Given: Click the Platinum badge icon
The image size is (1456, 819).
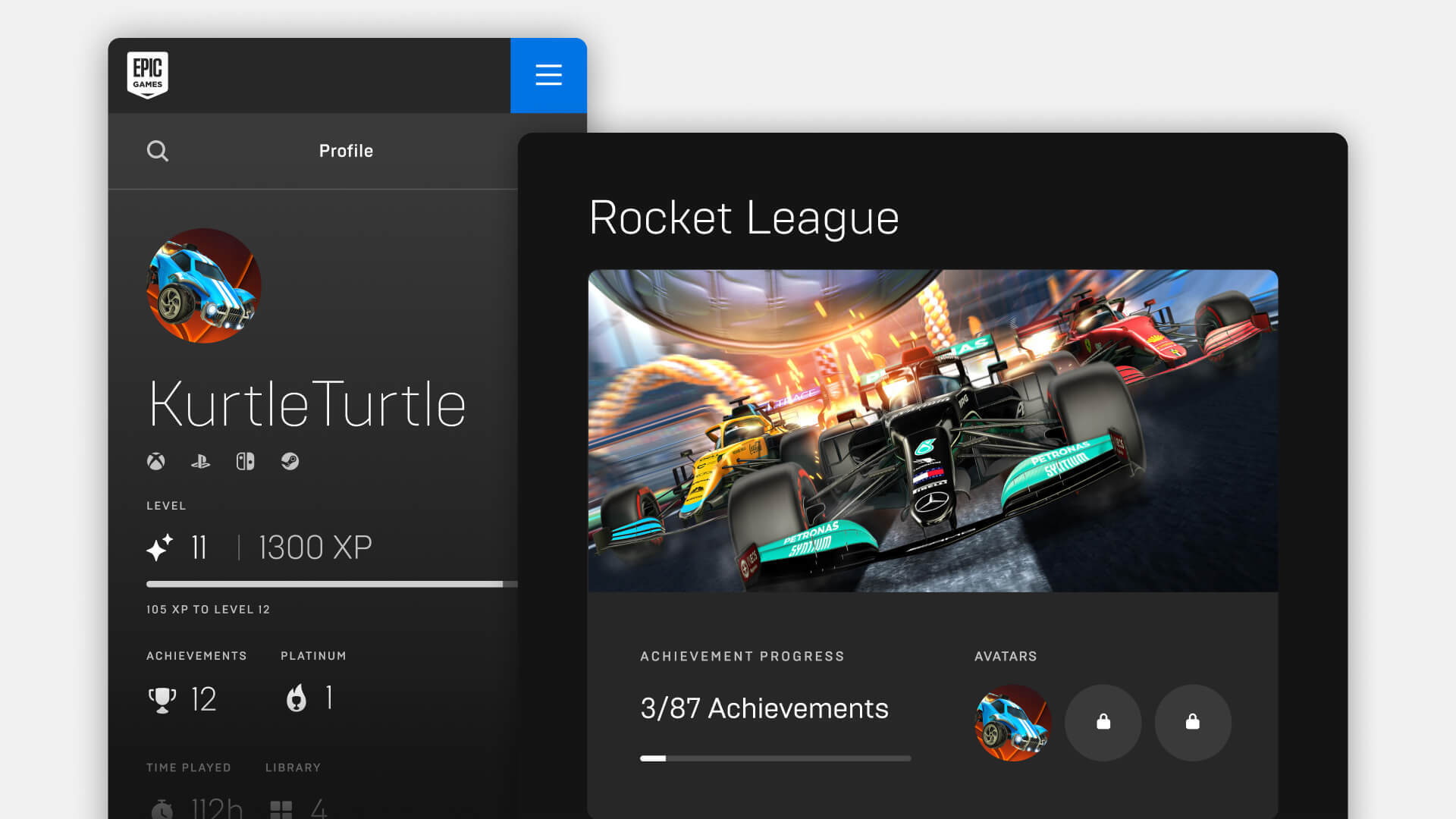Looking at the screenshot, I should click(x=297, y=698).
